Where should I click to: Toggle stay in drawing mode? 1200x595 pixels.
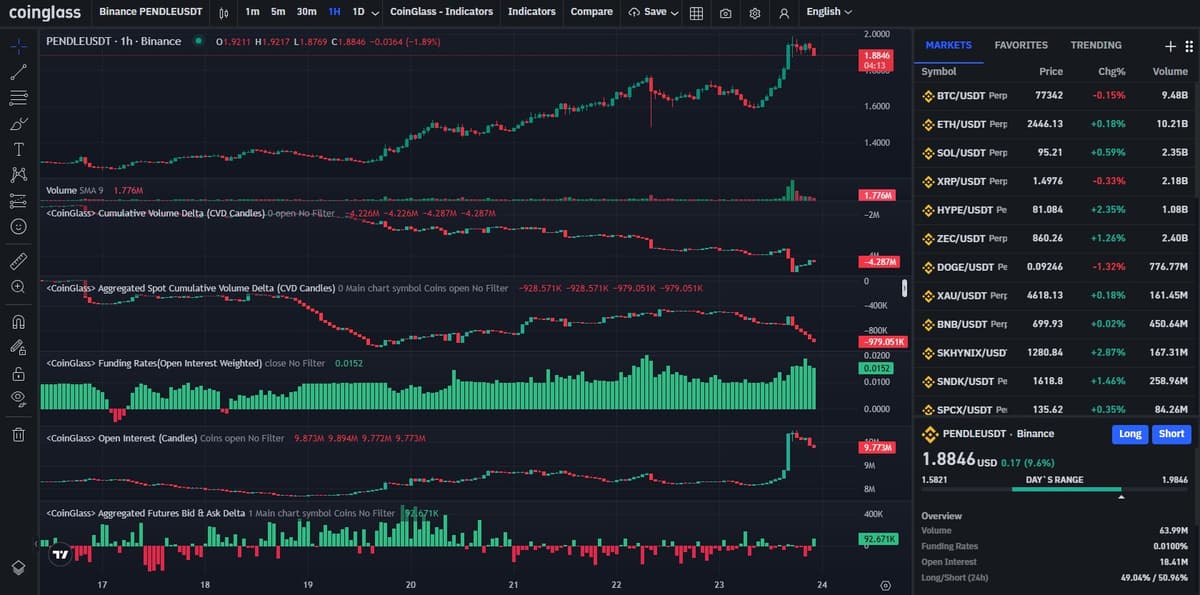[18, 348]
